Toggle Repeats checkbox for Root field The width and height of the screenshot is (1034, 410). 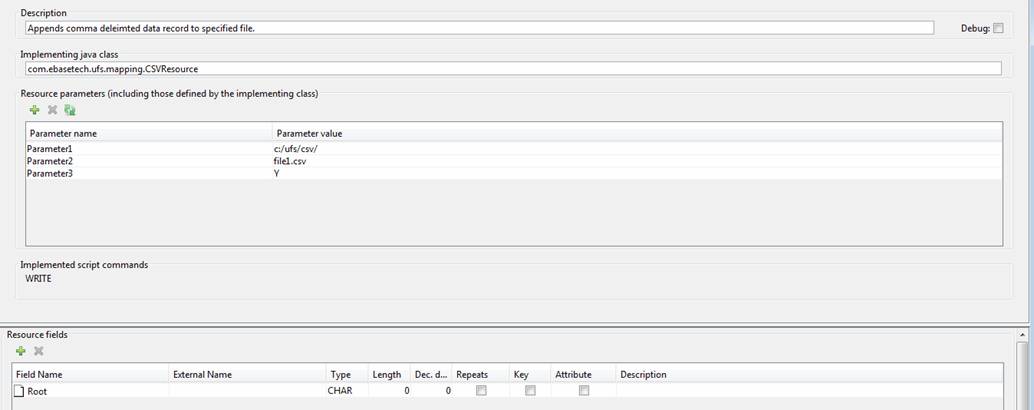pyautogui.click(x=481, y=391)
